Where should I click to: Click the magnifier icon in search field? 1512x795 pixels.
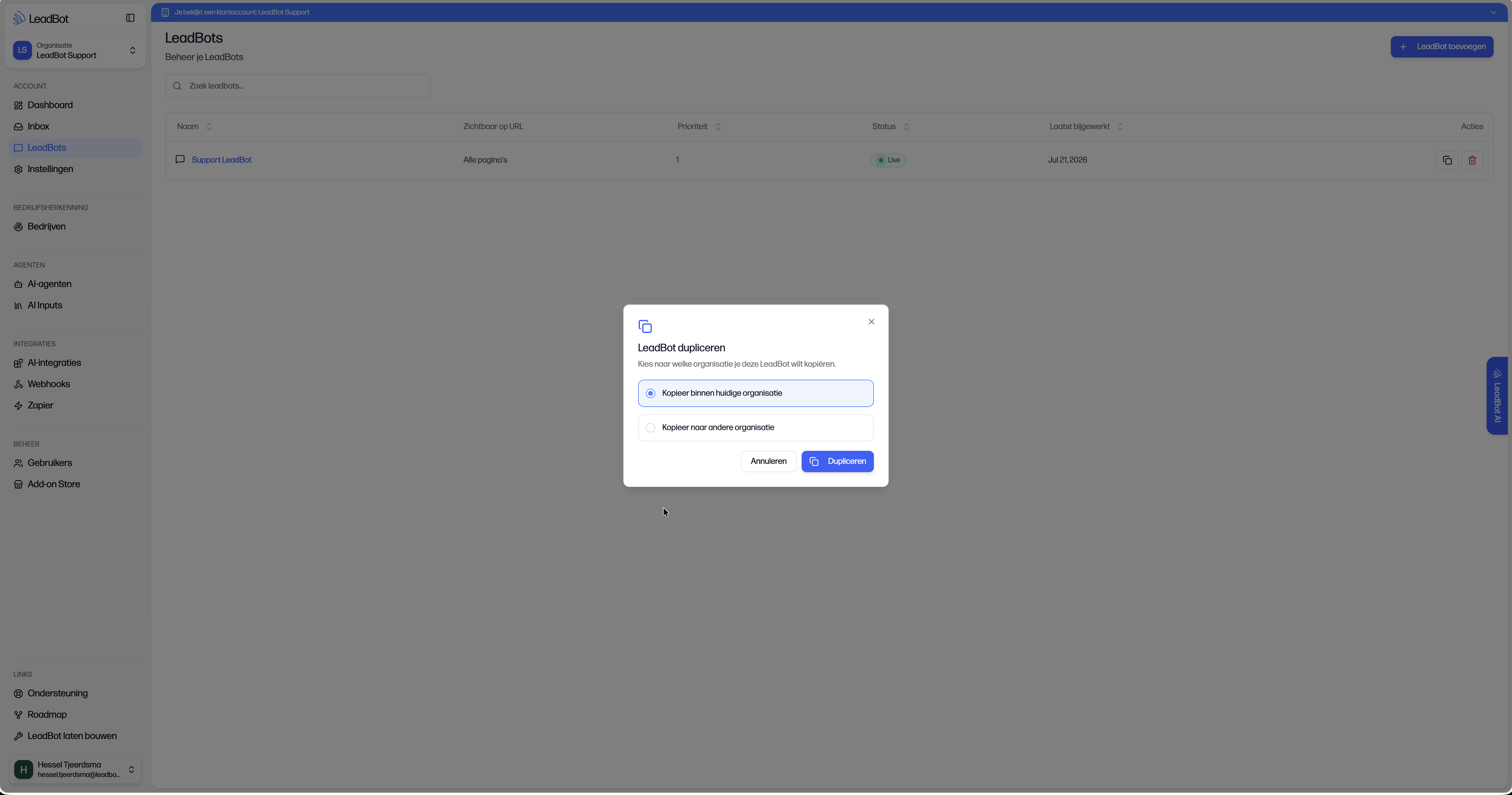pos(177,86)
